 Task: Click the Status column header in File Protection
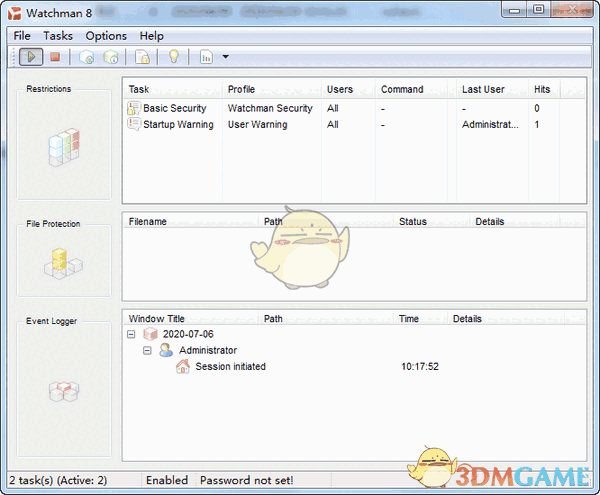coord(432,221)
